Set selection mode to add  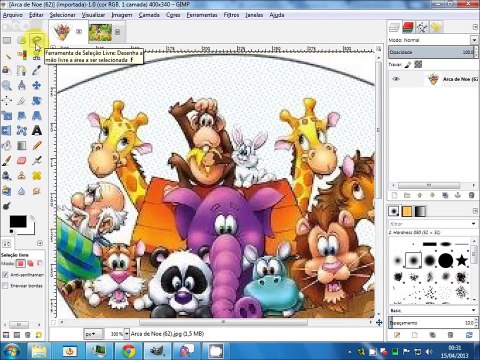pos(30,264)
